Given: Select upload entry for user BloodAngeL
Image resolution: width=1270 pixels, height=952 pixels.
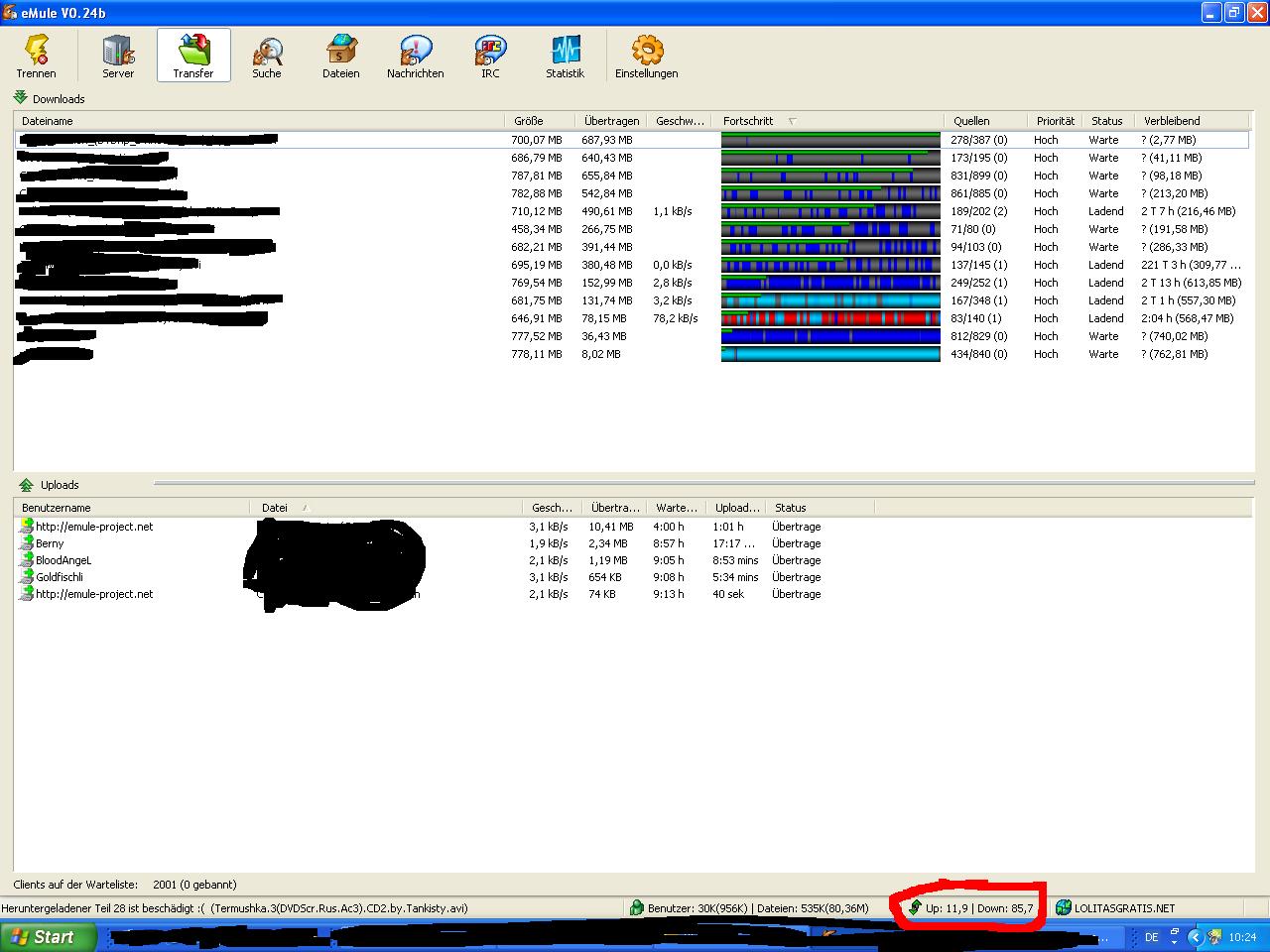Looking at the screenshot, I should click(63, 560).
